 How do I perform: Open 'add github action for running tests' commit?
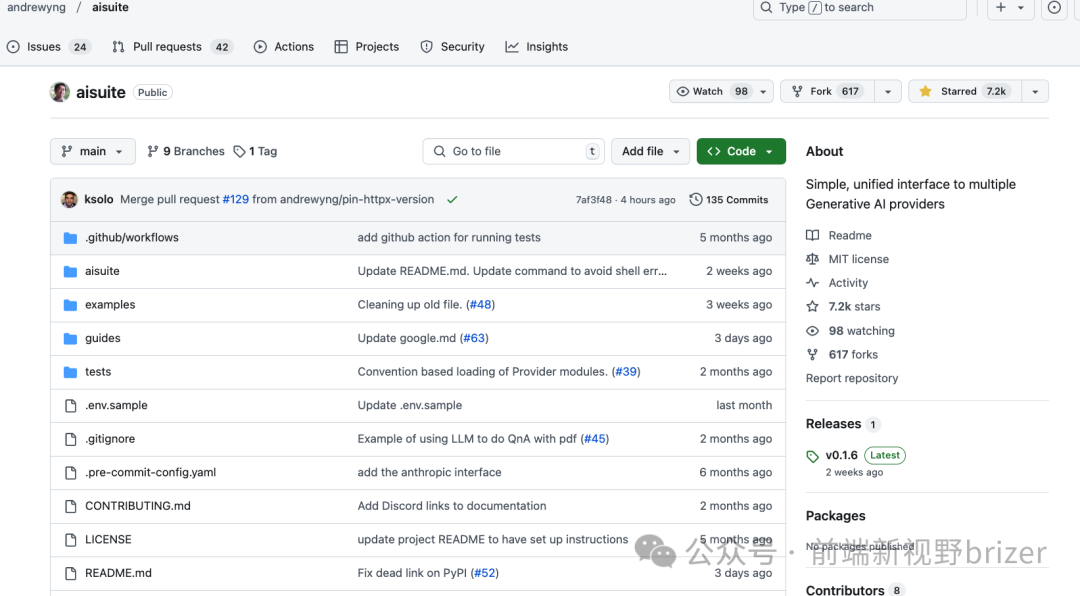[x=449, y=237]
